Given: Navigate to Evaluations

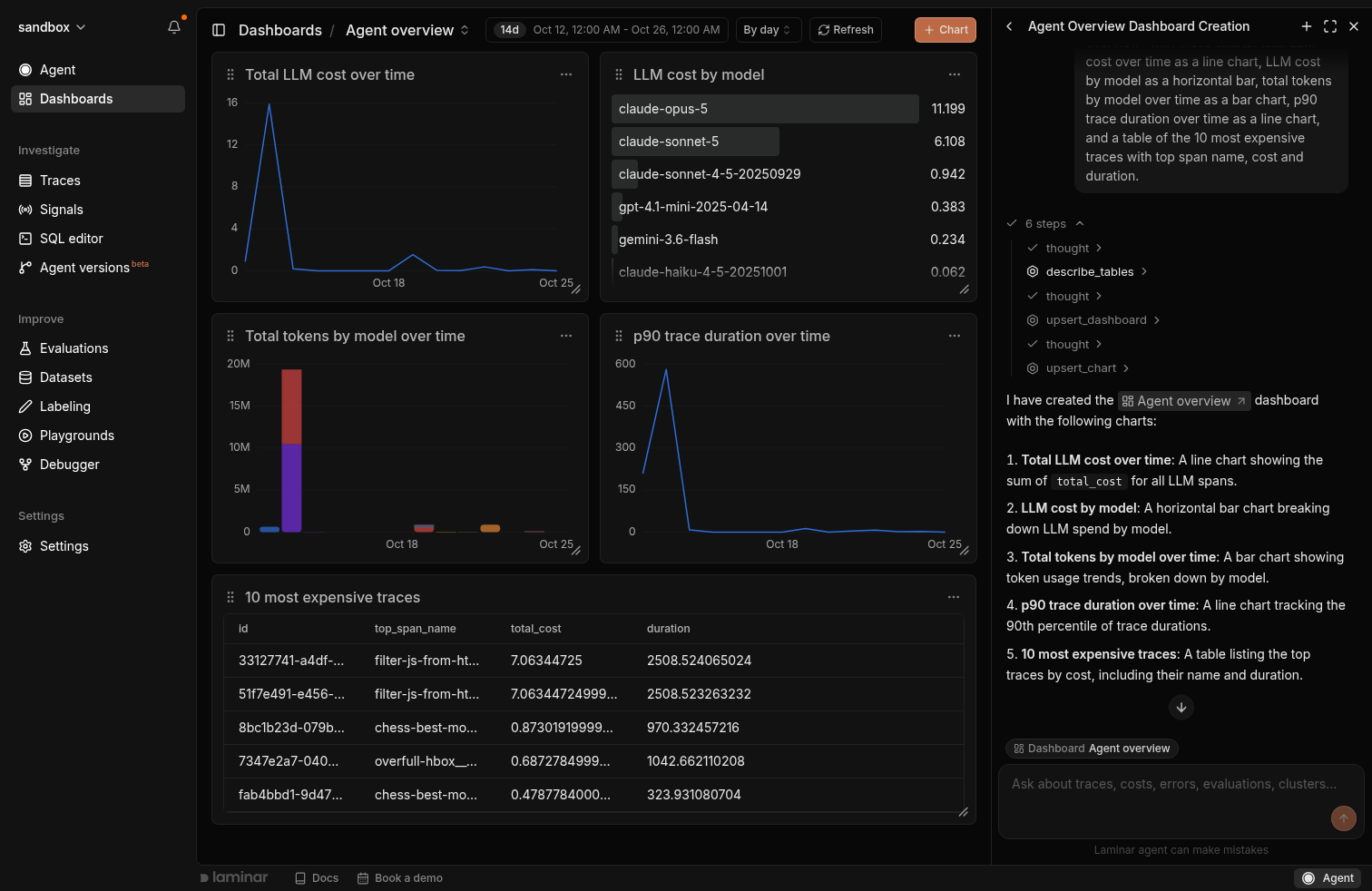Looking at the screenshot, I should (x=98, y=348).
